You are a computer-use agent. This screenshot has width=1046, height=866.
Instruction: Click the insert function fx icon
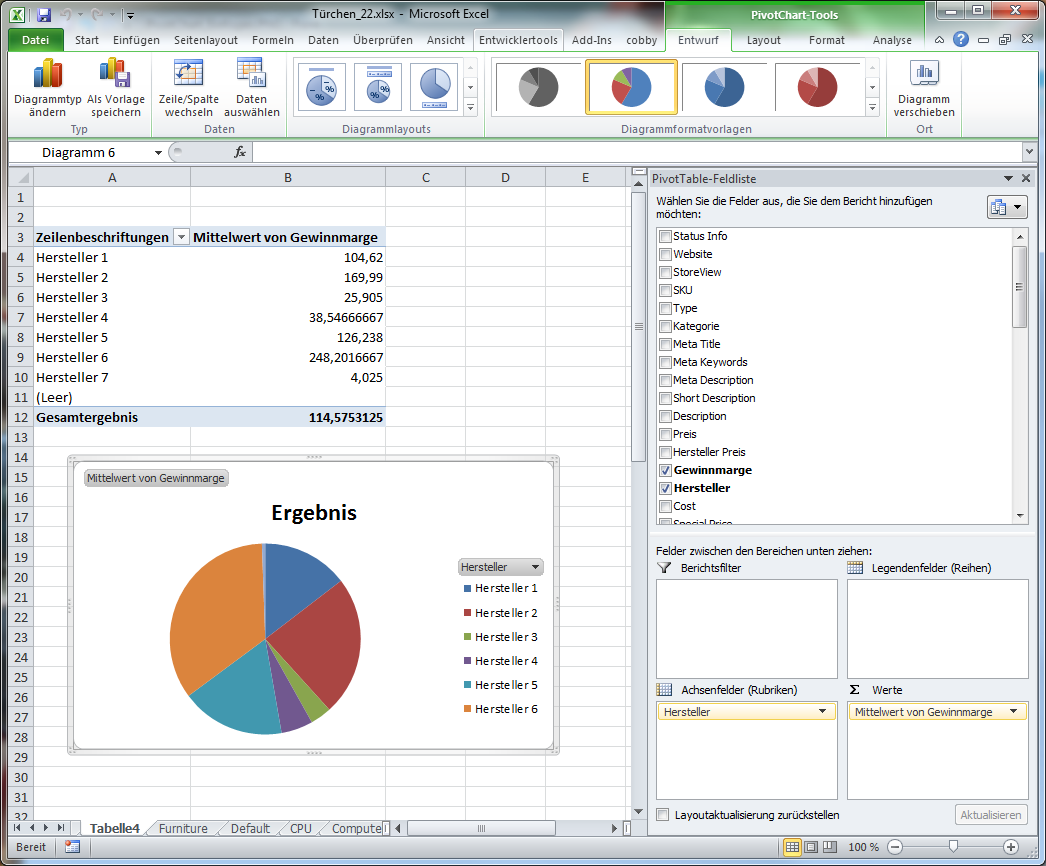click(x=240, y=152)
